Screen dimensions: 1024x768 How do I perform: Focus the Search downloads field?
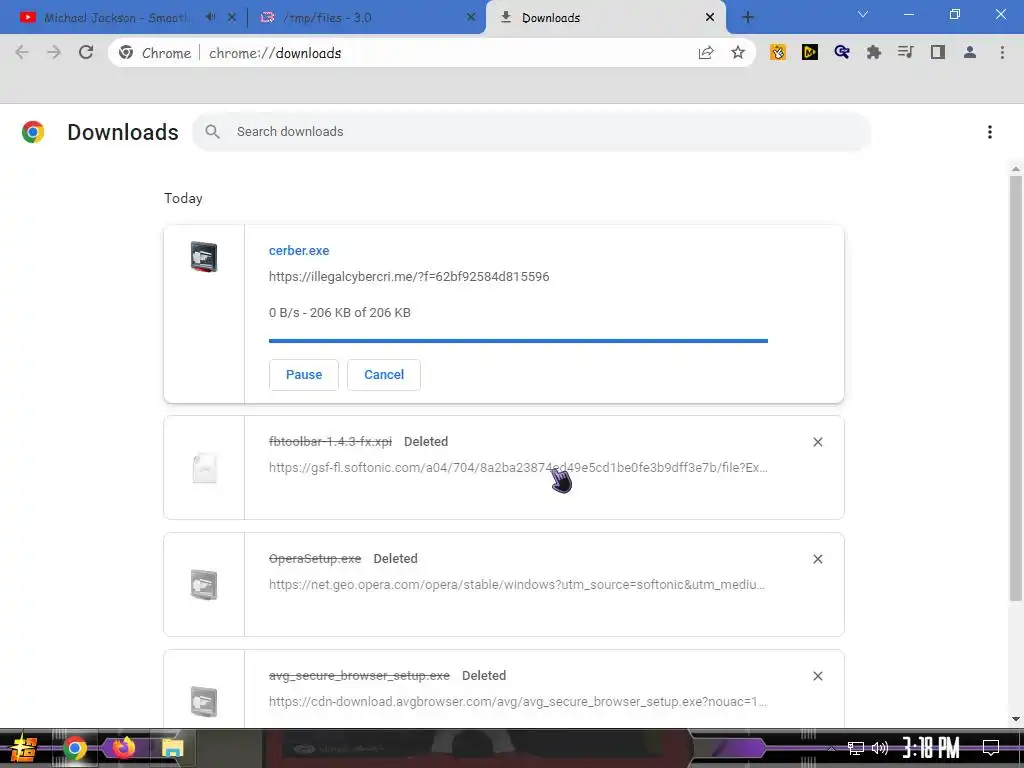point(532,131)
